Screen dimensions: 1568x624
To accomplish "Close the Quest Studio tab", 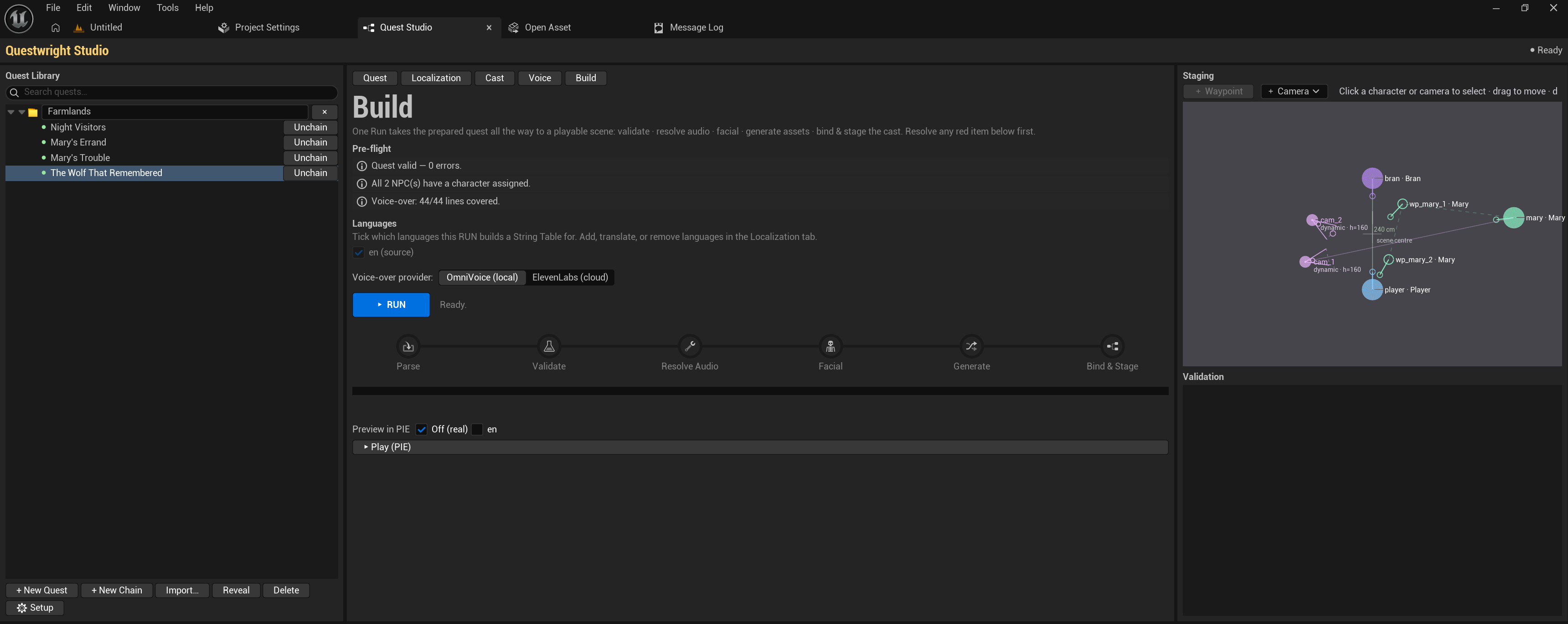I will tap(489, 27).
